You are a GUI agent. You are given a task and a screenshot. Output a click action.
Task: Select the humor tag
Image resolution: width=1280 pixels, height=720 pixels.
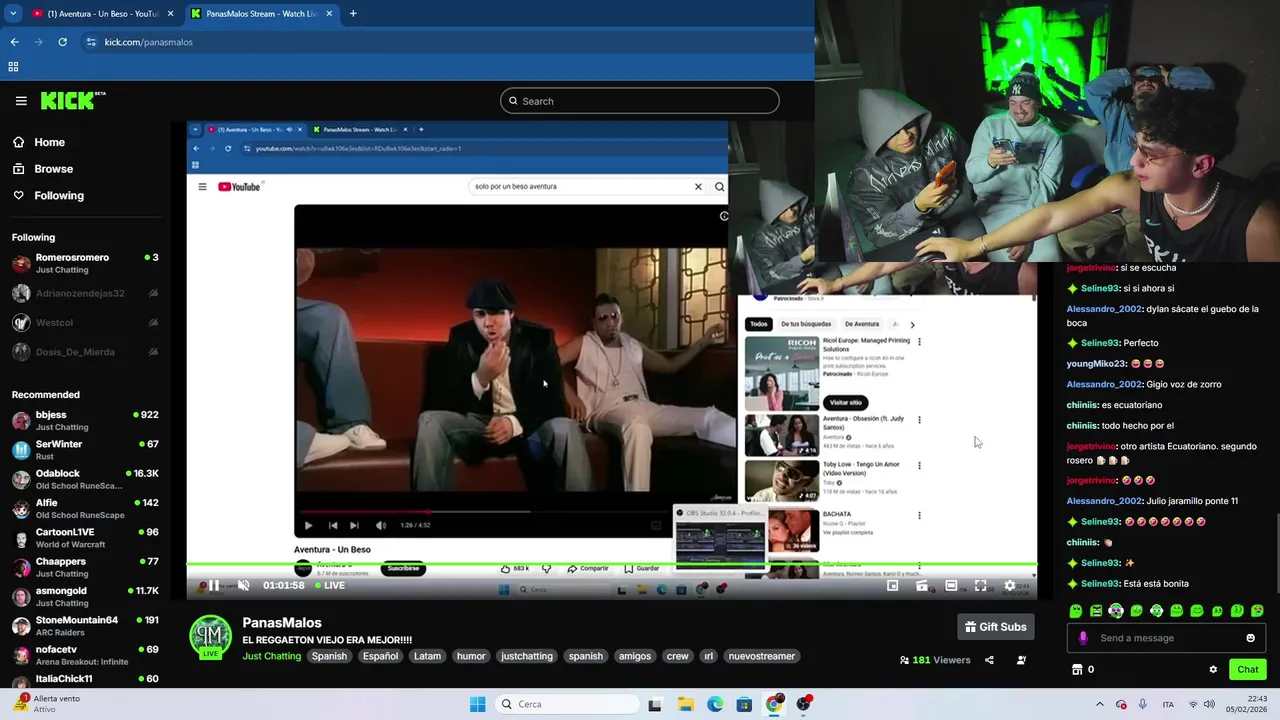[x=471, y=656]
